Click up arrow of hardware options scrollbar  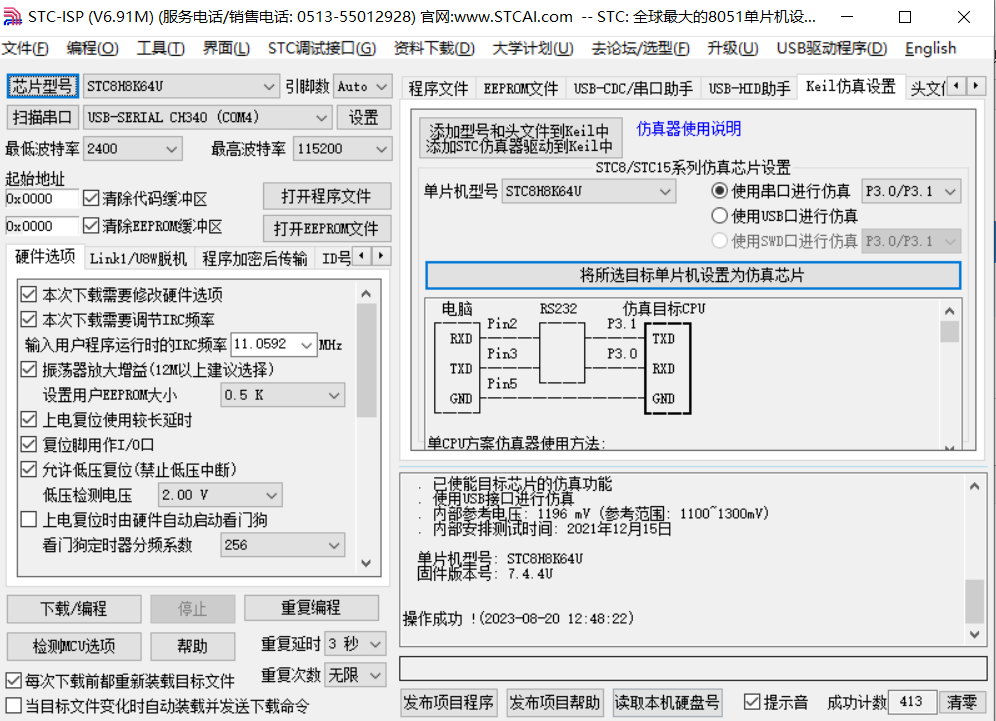click(x=366, y=293)
